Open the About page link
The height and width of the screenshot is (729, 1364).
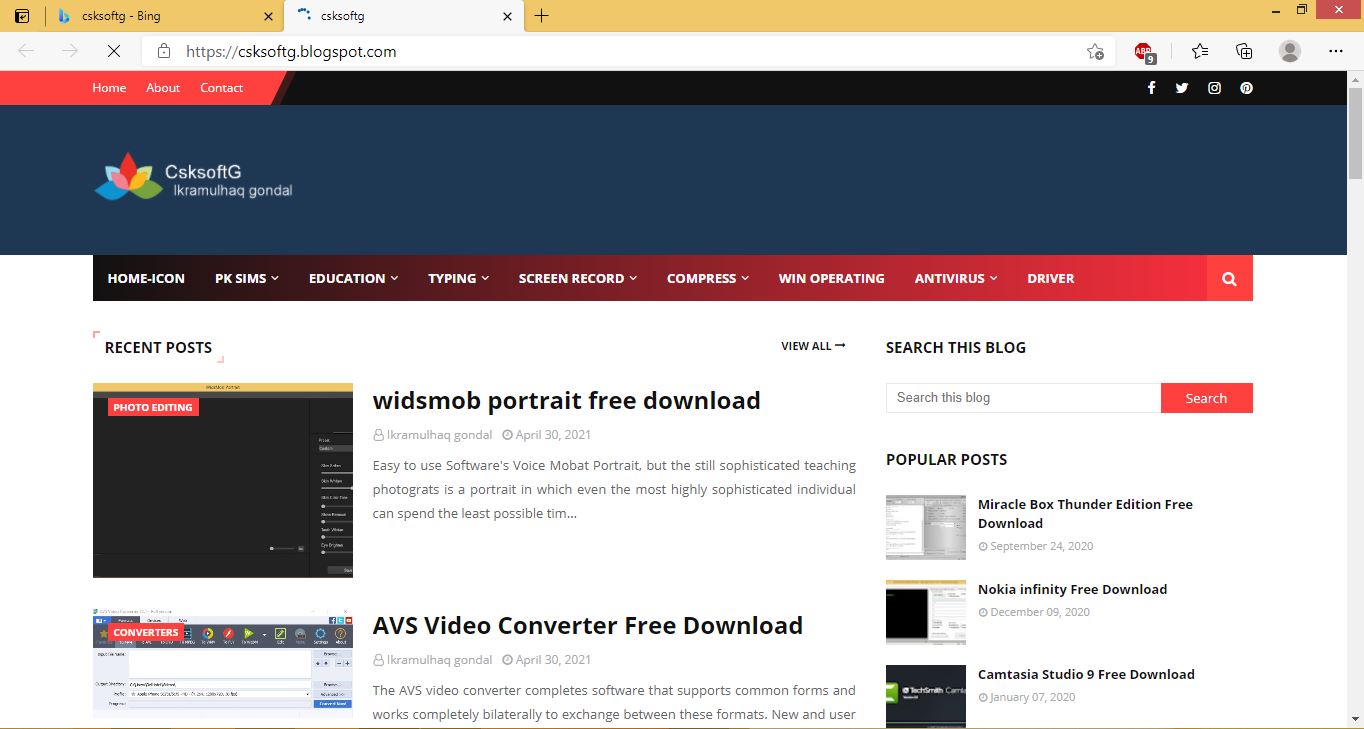tap(163, 88)
